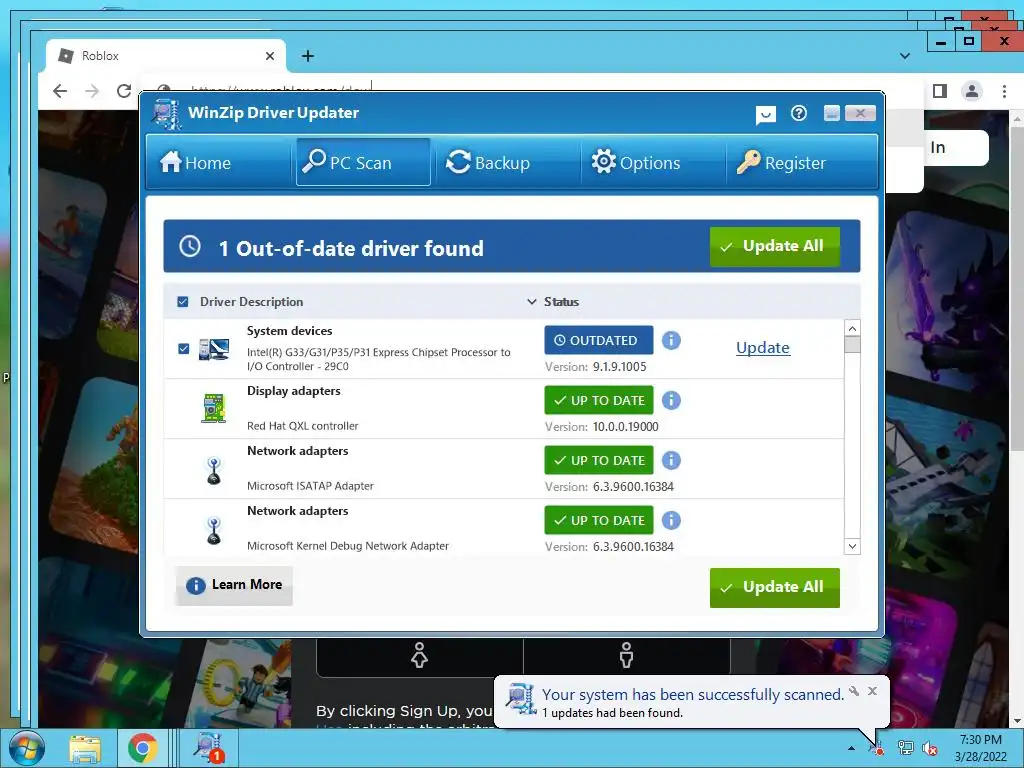This screenshot has width=1024, height=768.
Task: Click UP TO DATE badge for Display adapters
Action: tap(599, 400)
